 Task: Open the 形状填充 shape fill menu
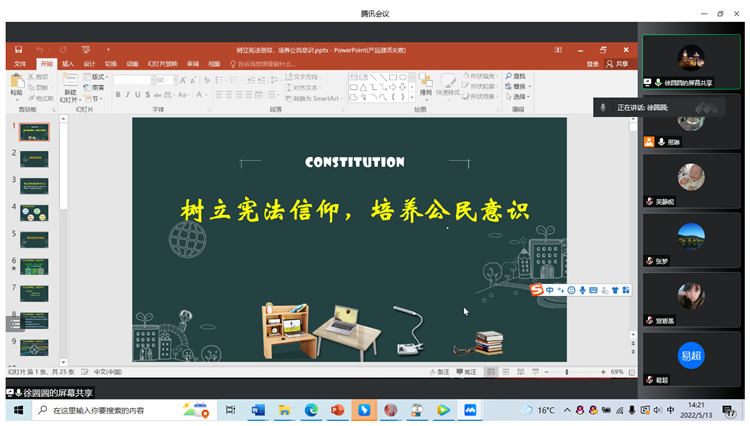[x=480, y=76]
